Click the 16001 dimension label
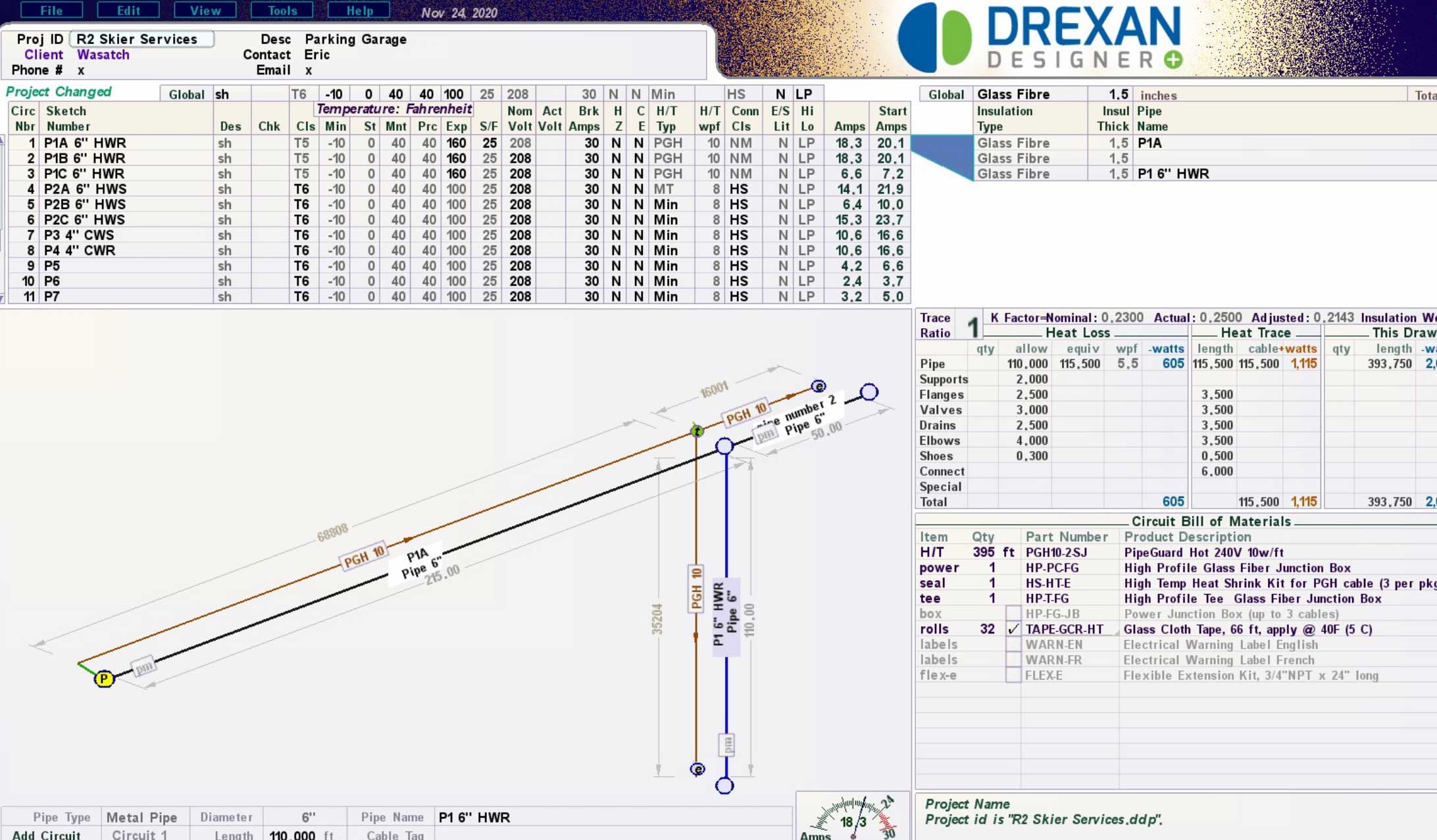Viewport: 1437px width, 840px height. coord(714,389)
